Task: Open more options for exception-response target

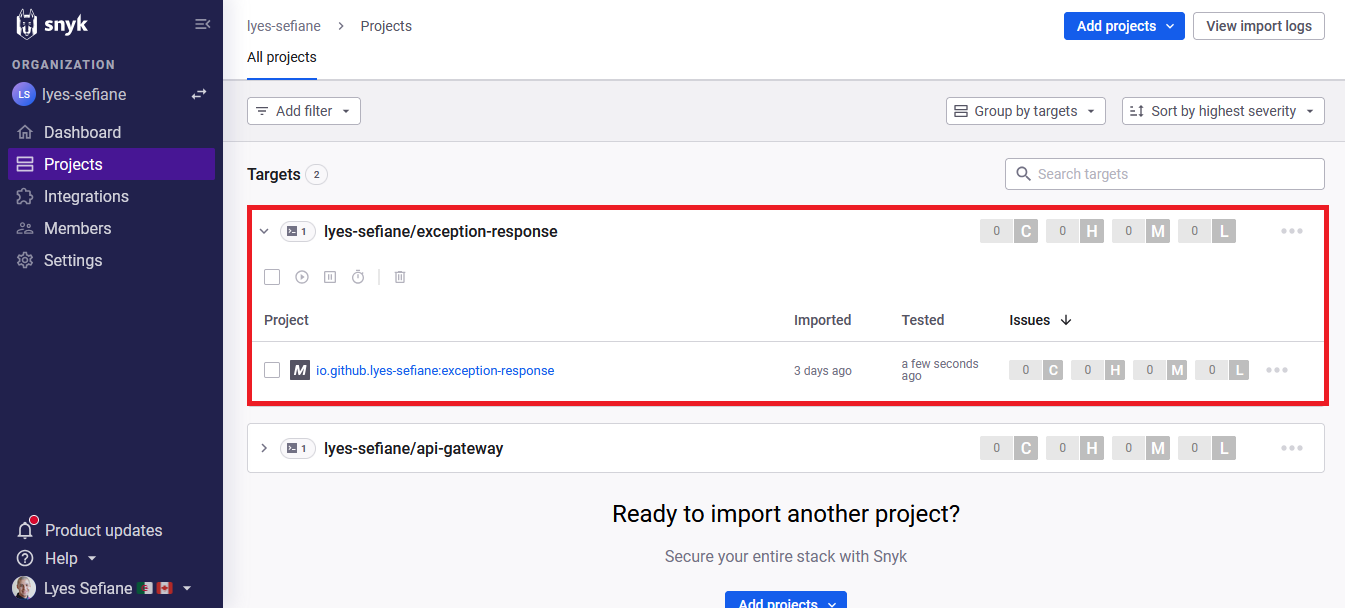Action: [x=1292, y=231]
